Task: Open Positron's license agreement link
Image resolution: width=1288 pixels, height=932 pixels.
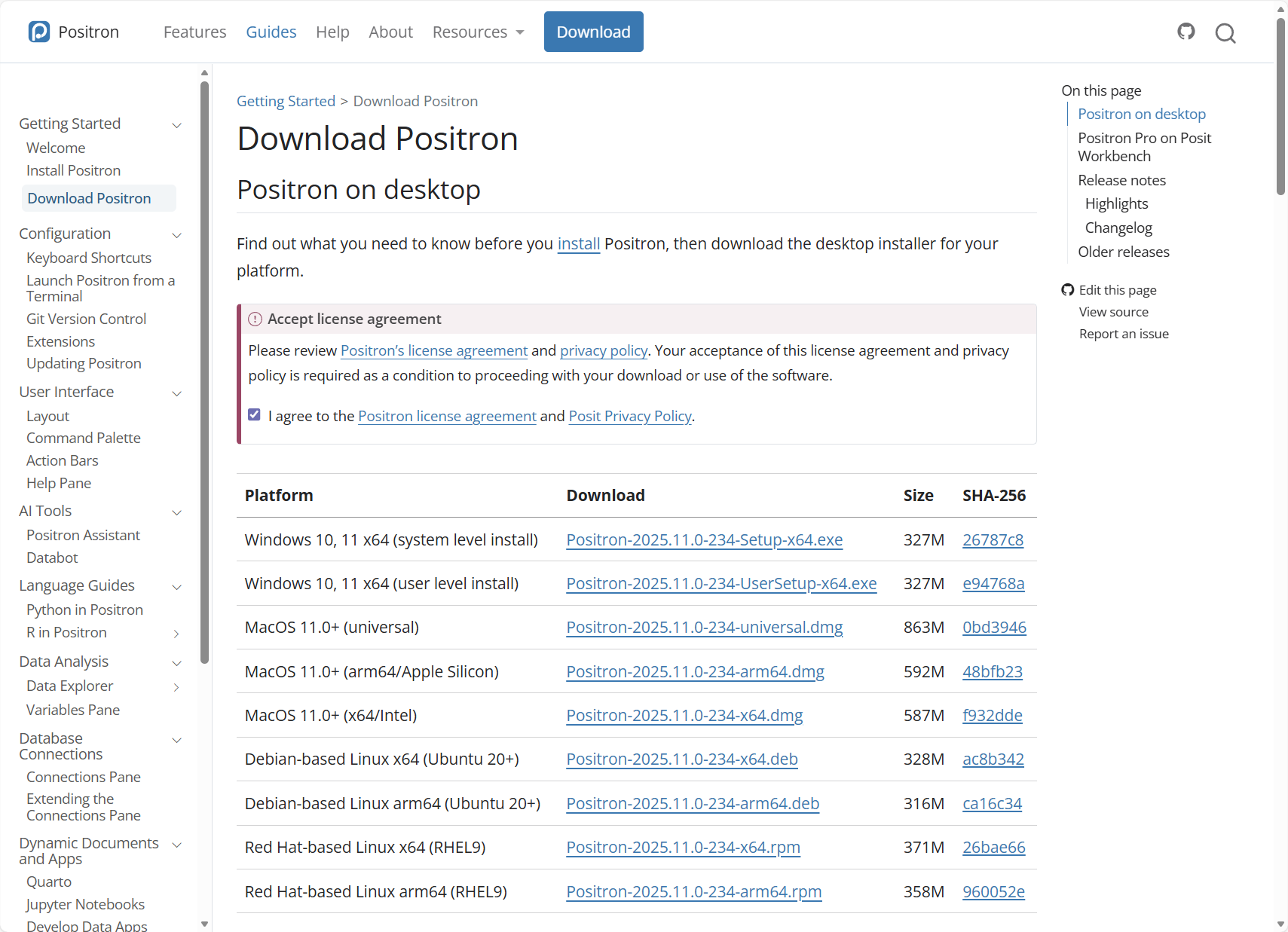Action: pyautogui.click(x=434, y=350)
